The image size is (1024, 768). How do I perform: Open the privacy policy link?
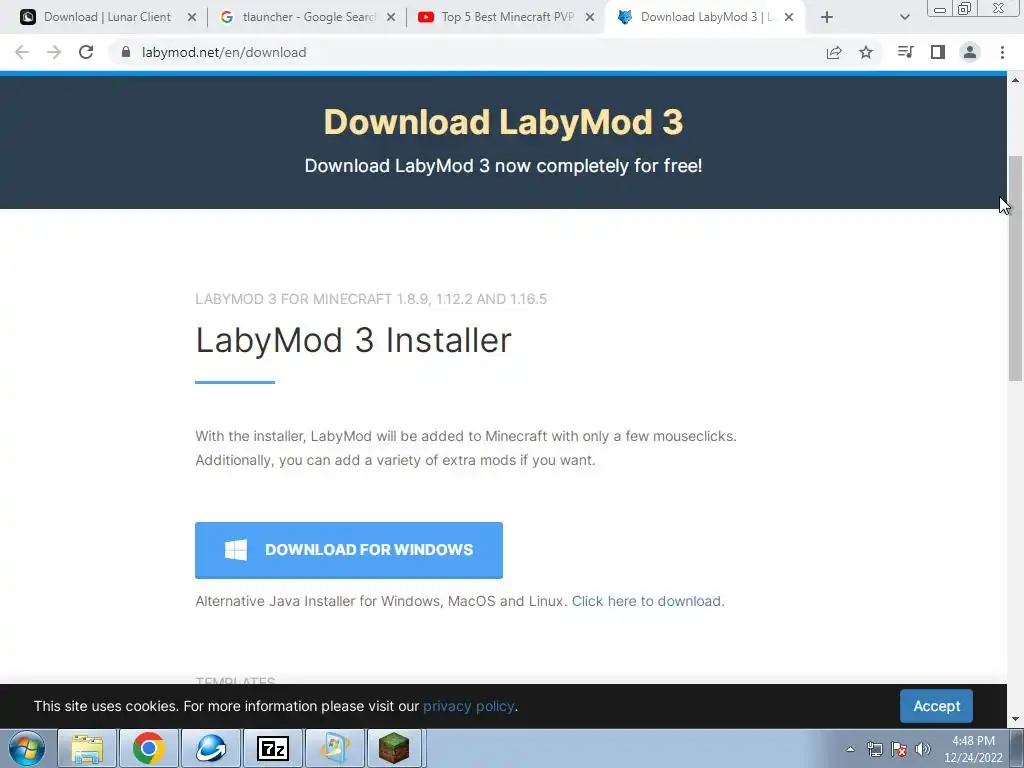point(469,706)
